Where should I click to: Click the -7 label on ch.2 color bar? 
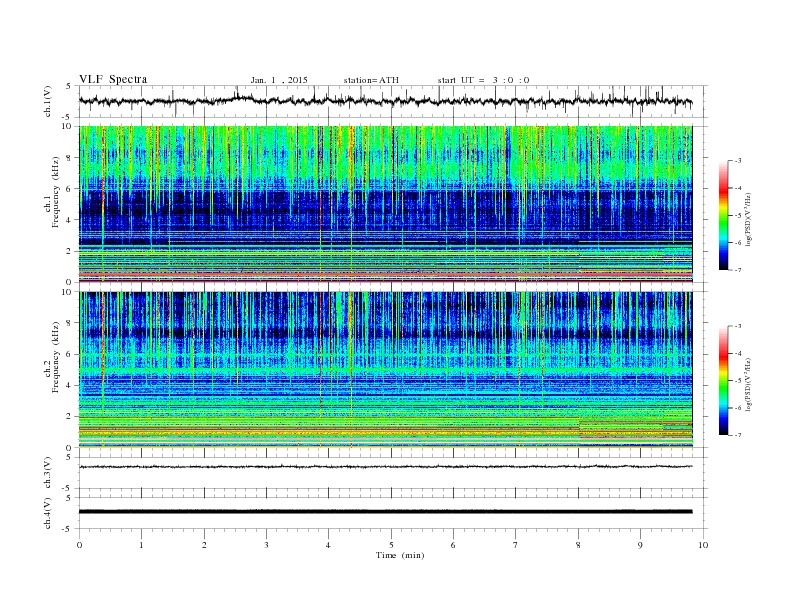coord(737,435)
